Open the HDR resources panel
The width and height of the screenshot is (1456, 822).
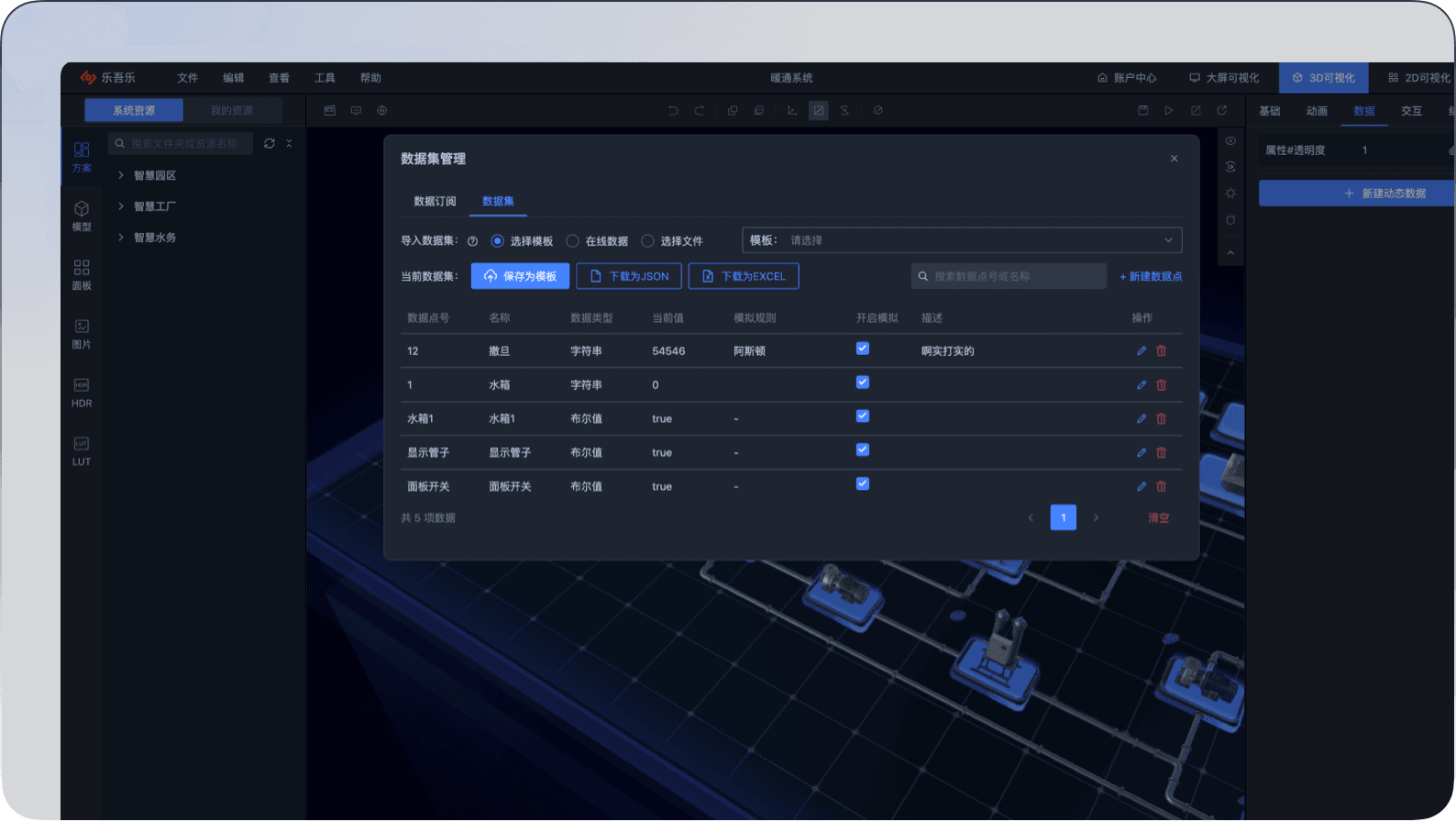[82, 392]
